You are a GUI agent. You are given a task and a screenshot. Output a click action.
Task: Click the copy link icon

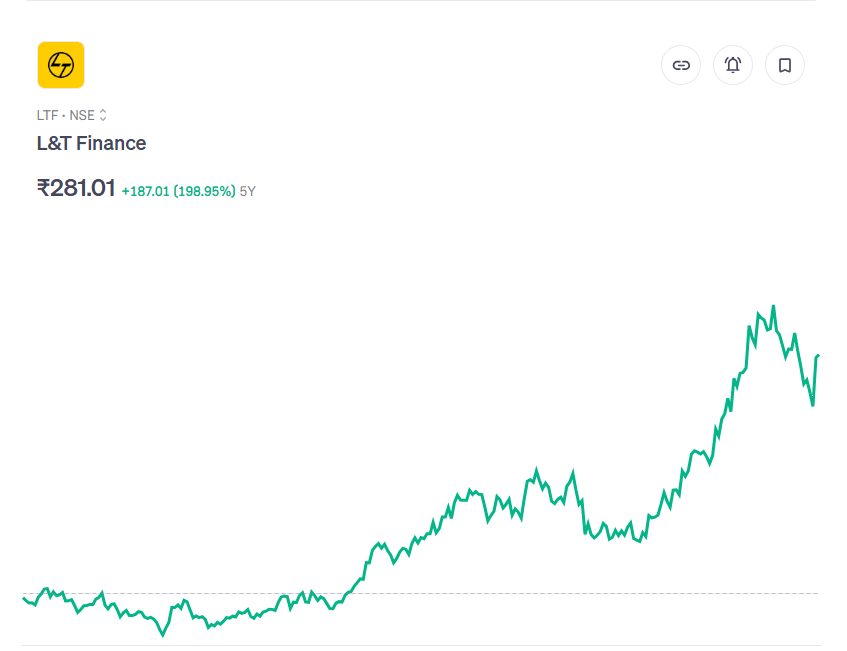[x=681, y=65]
